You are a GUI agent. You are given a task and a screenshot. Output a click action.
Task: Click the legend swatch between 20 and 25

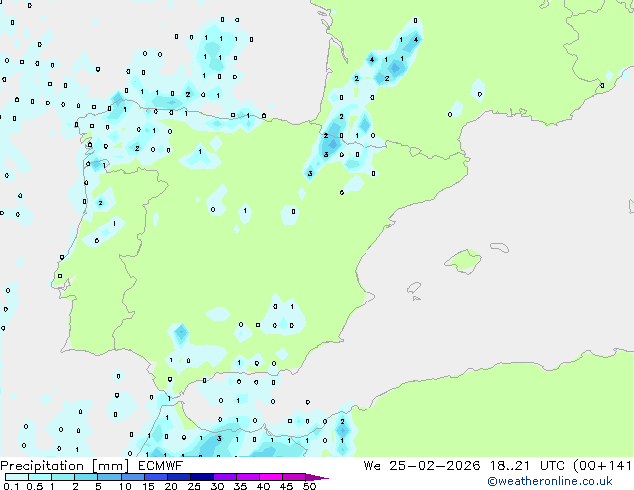(179, 477)
